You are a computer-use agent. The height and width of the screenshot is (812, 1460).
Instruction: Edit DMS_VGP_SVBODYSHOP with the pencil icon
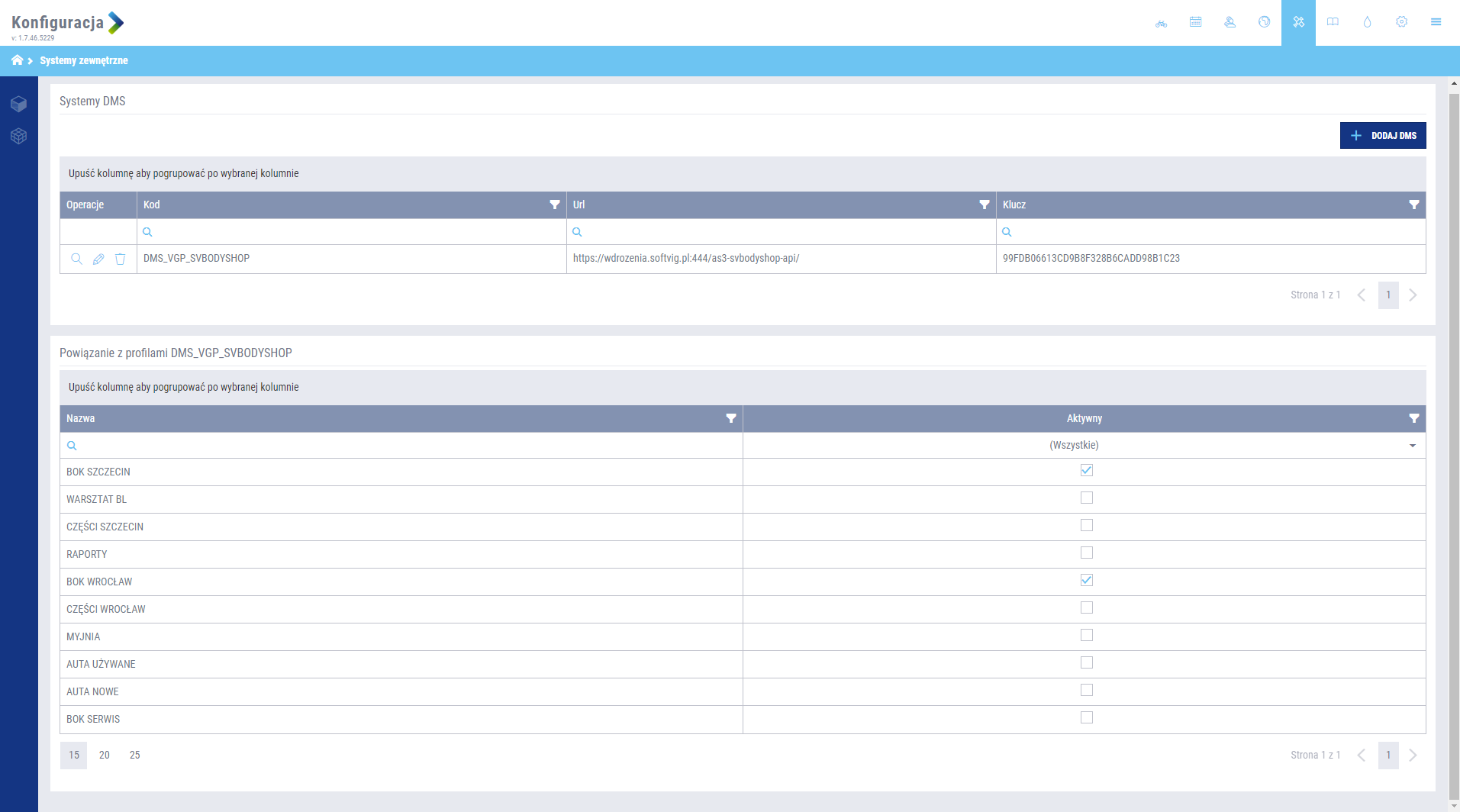pos(98,259)
